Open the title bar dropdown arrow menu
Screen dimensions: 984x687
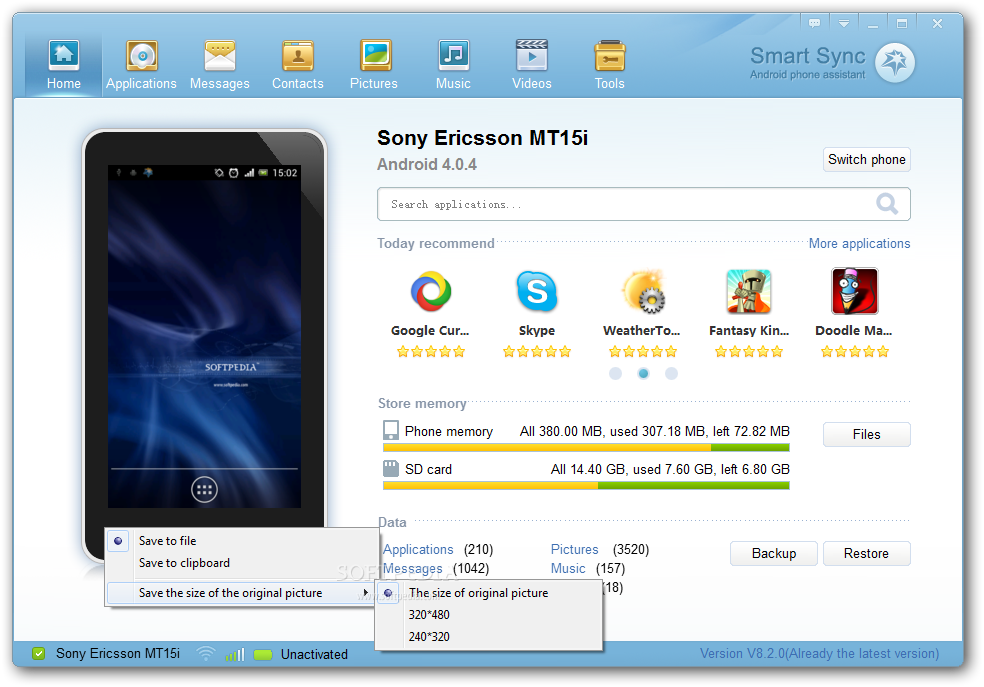point(843,23)
